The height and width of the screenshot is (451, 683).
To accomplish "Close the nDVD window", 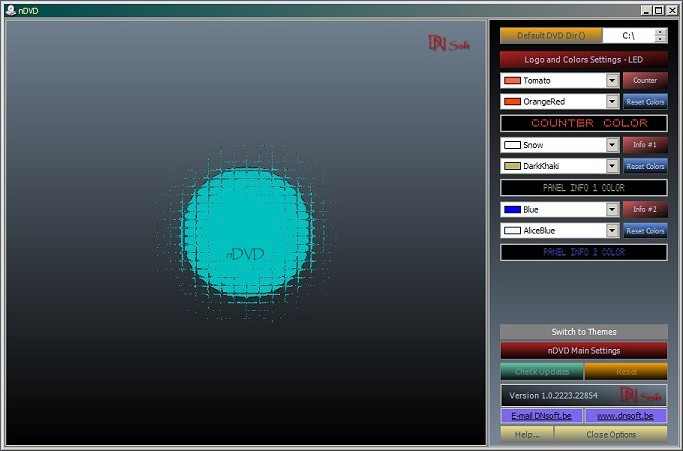I will pyautogui.click(x=672, y=10).
